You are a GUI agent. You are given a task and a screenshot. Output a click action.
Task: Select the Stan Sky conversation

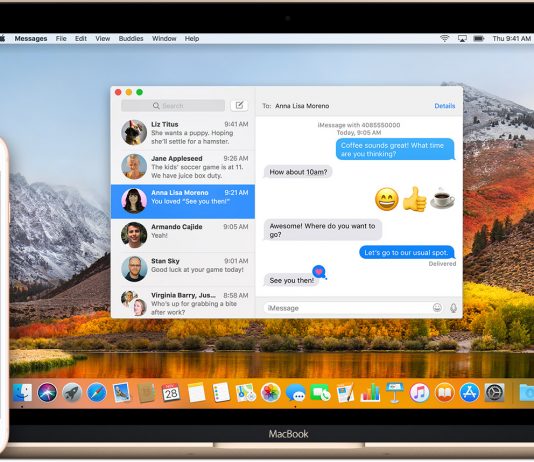183,269
